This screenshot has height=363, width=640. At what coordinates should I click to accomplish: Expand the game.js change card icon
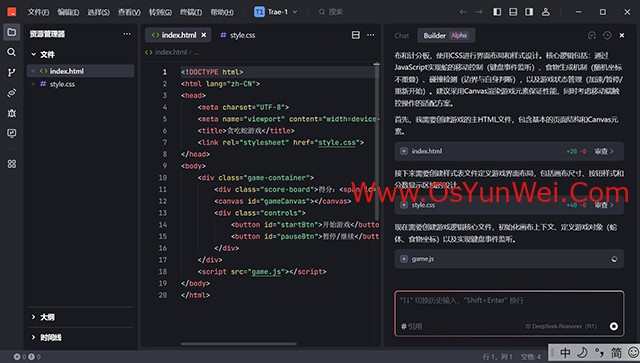(x=404, y=259)
